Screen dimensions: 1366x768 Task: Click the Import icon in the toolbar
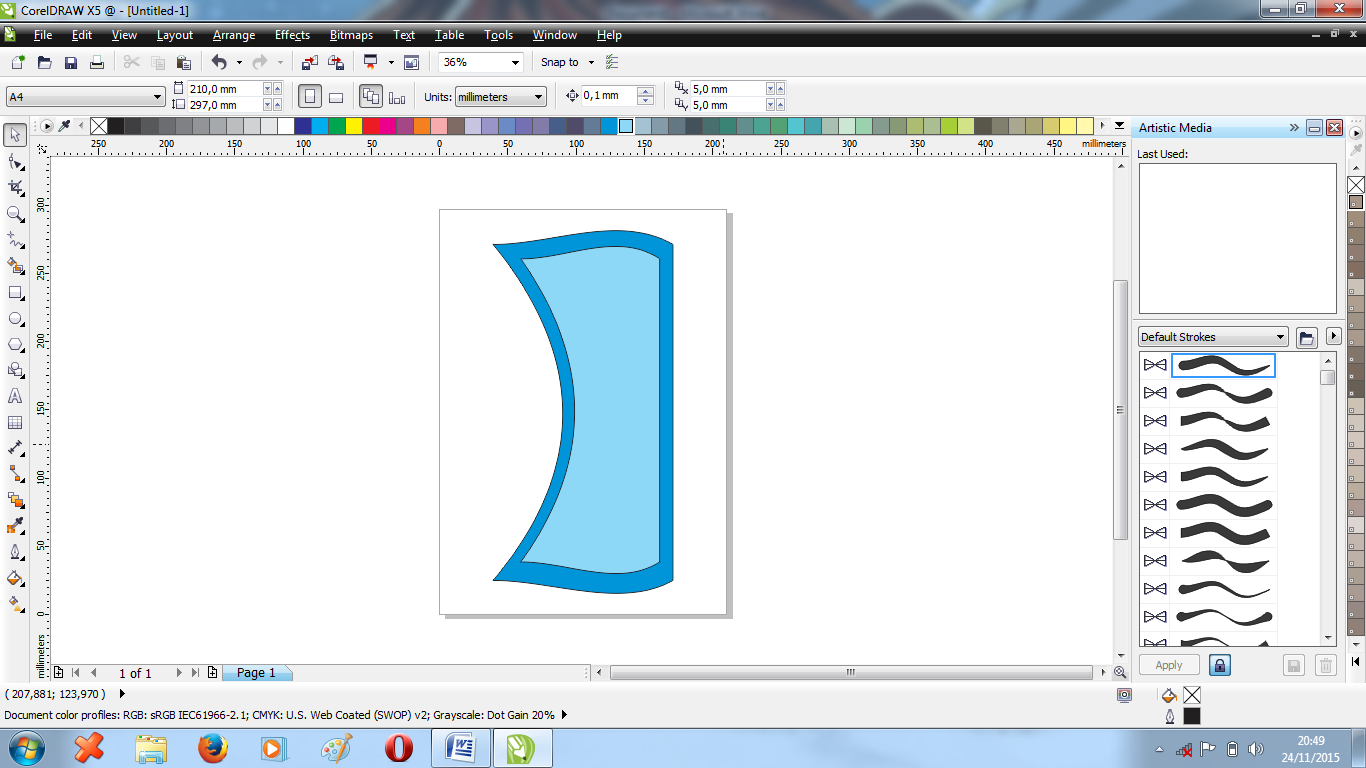(310, 62)
